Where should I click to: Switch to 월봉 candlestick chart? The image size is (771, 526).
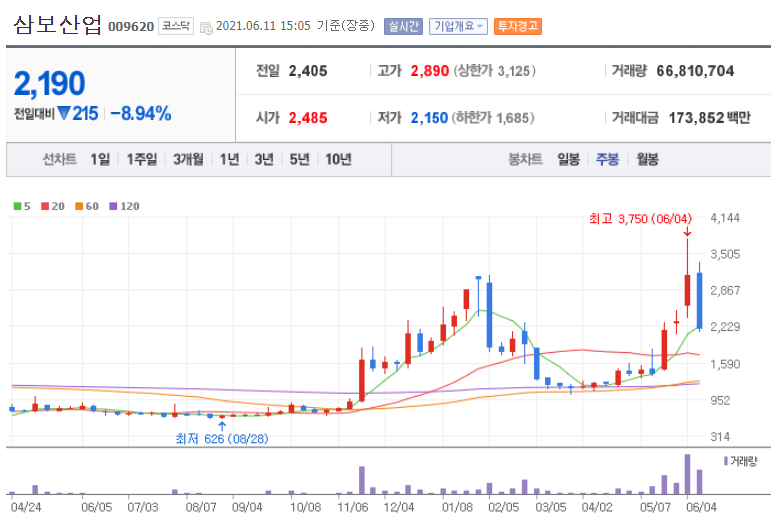click(x=647, y=159)
